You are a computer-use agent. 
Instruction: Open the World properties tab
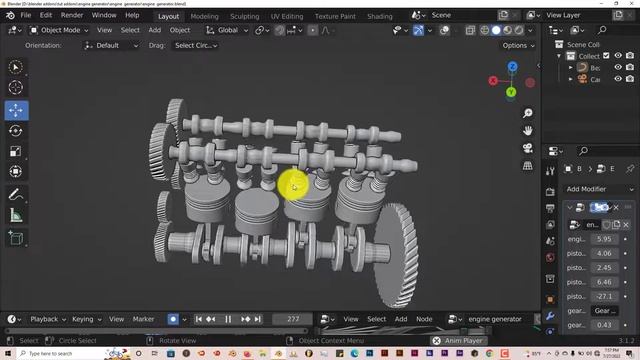[550, 258]
